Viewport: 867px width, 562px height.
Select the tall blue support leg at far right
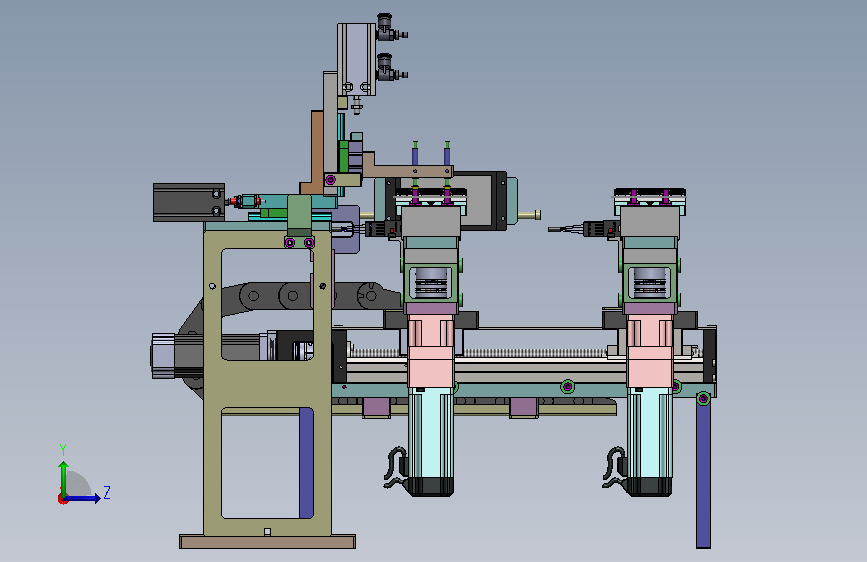click(703, 475)
